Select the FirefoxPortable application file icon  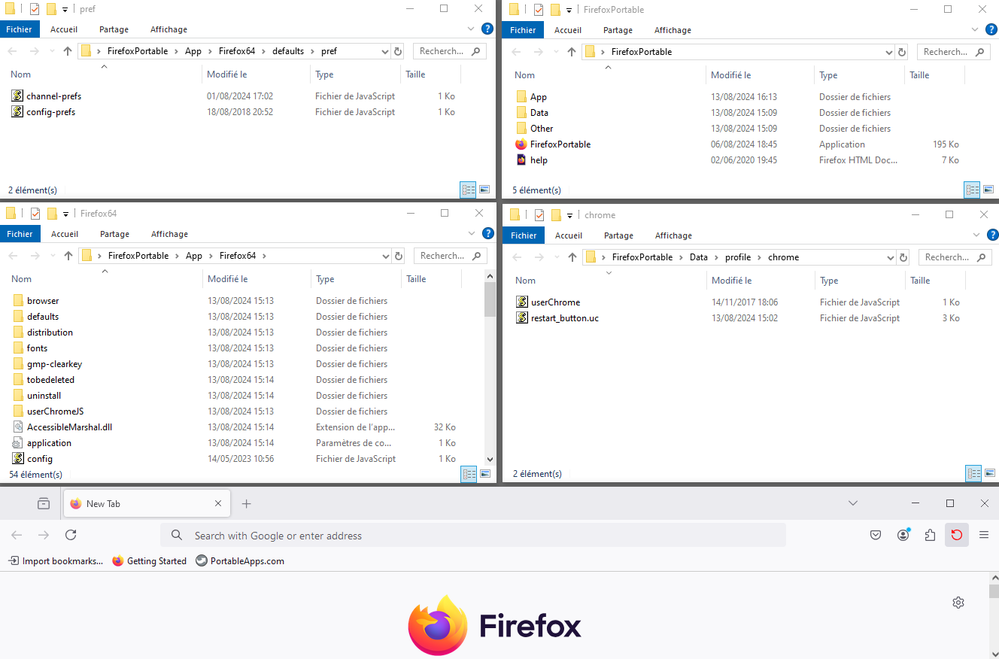coord(521,145)
